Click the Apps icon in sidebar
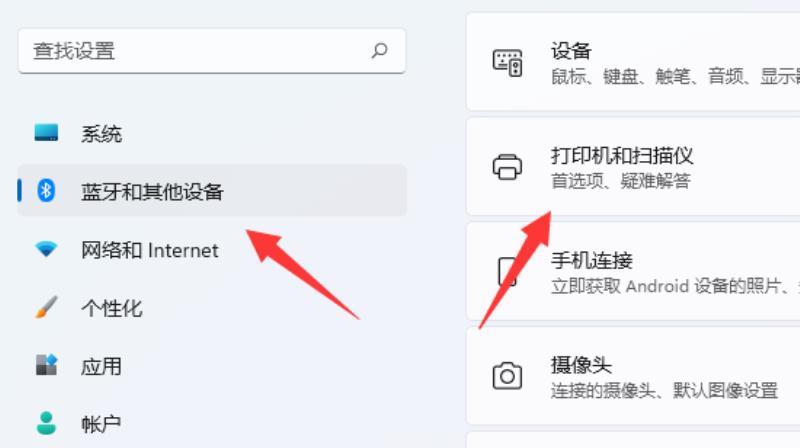This screenshot has width=800, height=448. (46, 365)
